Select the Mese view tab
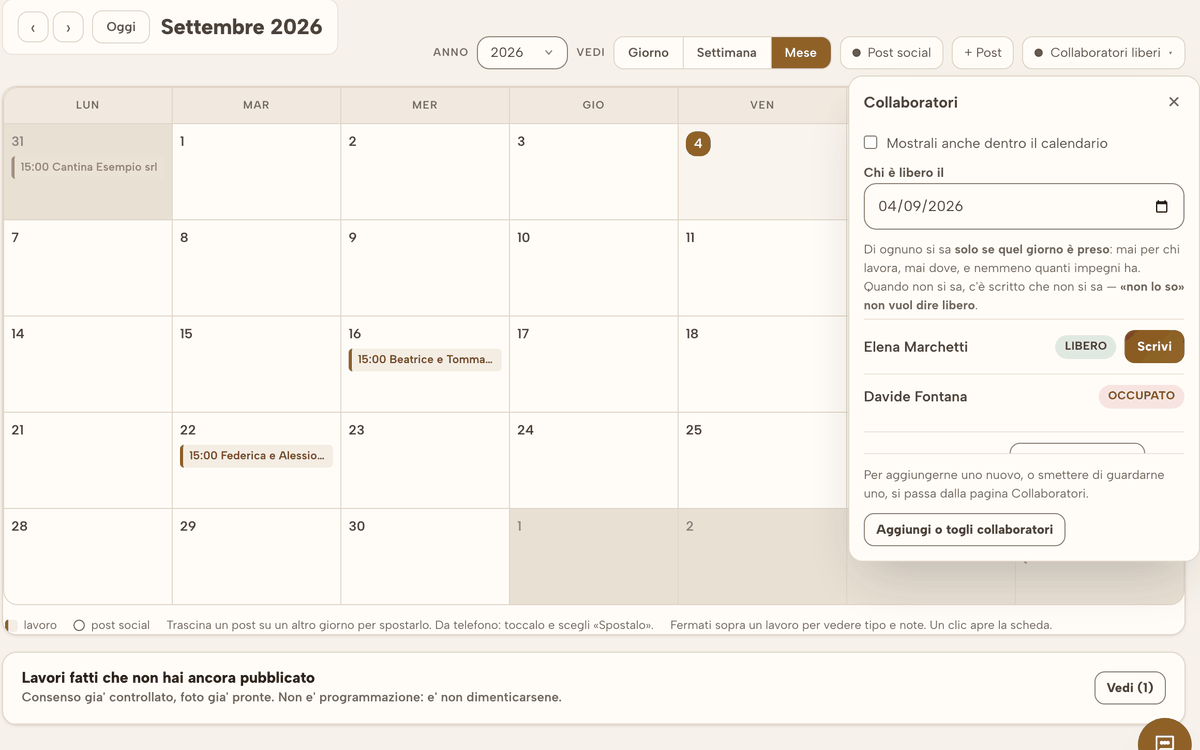The height and width of the screenshot is (750, 1200). click(x=800, y=53)
